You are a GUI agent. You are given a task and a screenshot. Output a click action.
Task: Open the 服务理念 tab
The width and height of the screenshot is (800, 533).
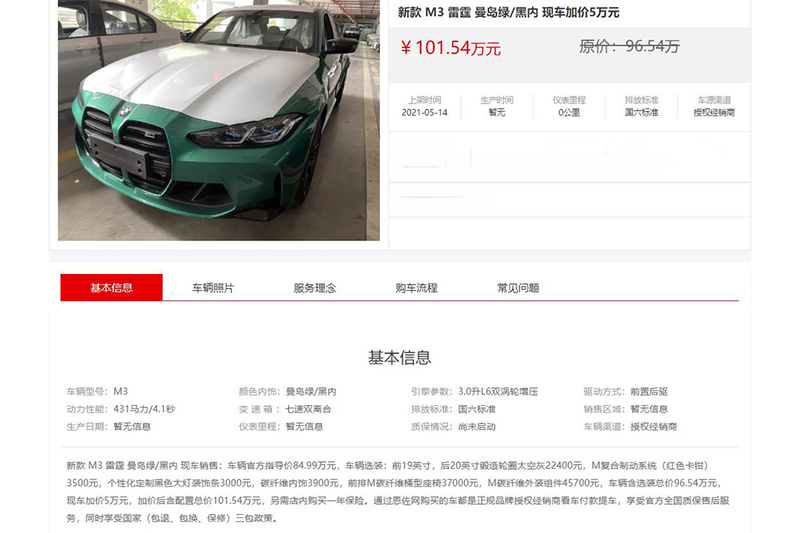coord(315,288)
